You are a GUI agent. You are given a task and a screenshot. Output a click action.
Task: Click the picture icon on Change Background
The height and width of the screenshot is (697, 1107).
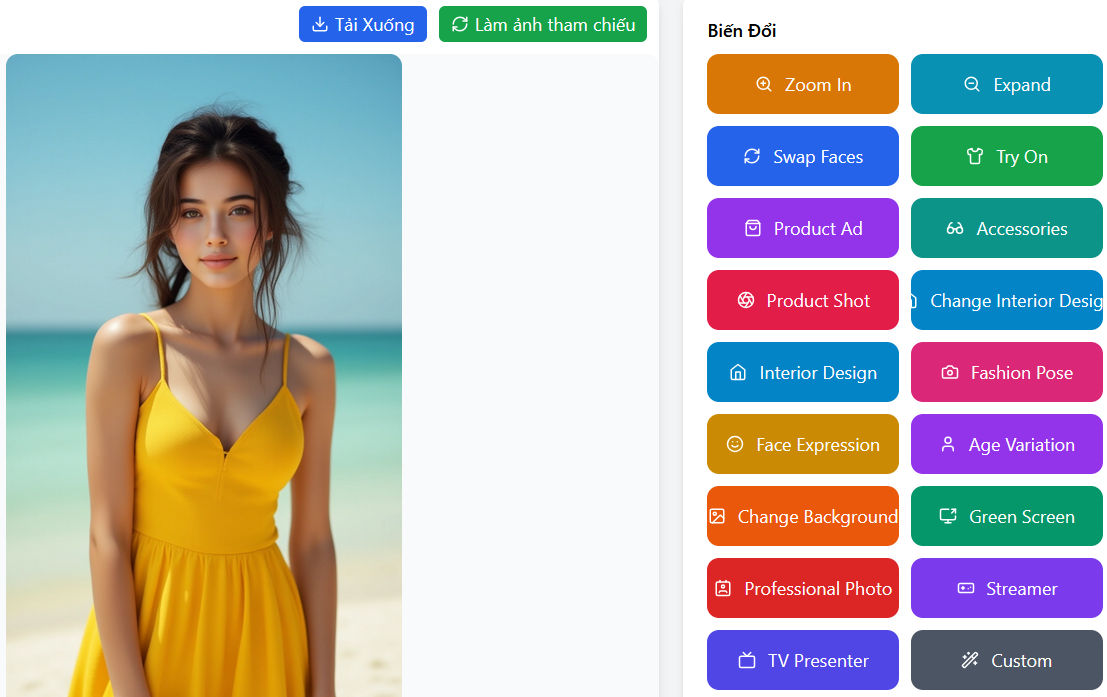tap(717, 516)
